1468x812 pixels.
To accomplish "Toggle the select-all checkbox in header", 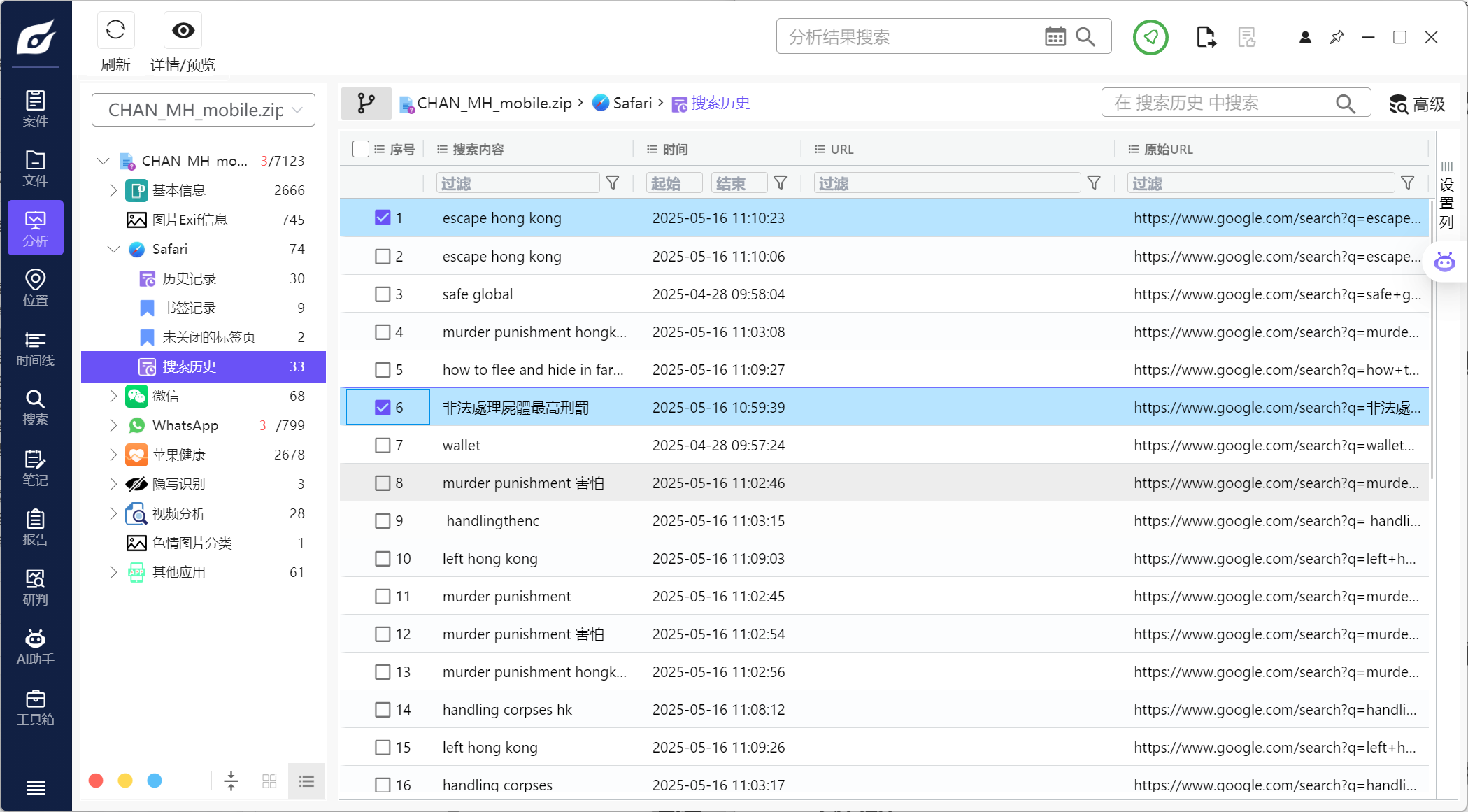I will 361,149.
